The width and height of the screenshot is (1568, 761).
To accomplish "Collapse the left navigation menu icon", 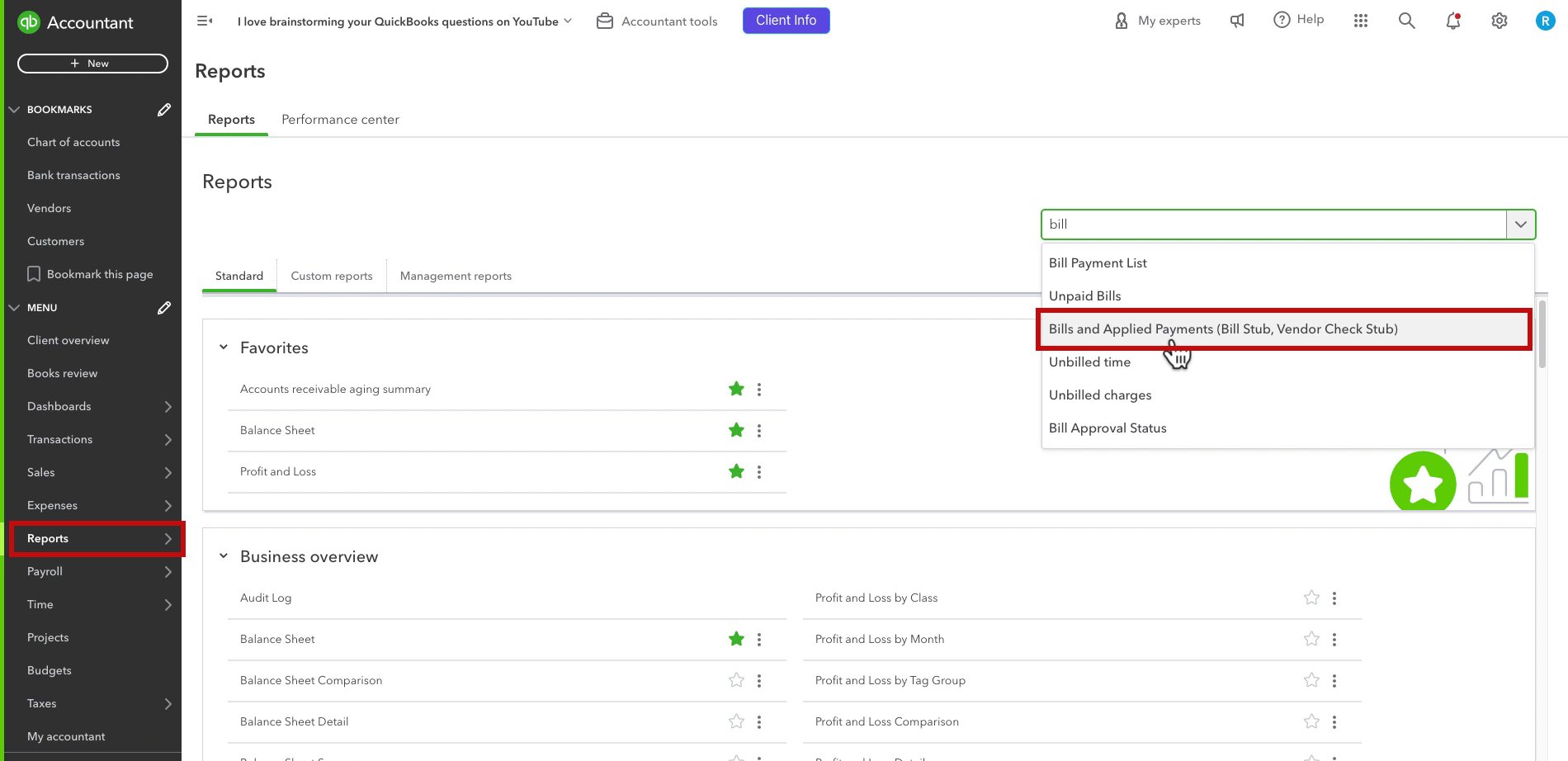I will 205,21.
